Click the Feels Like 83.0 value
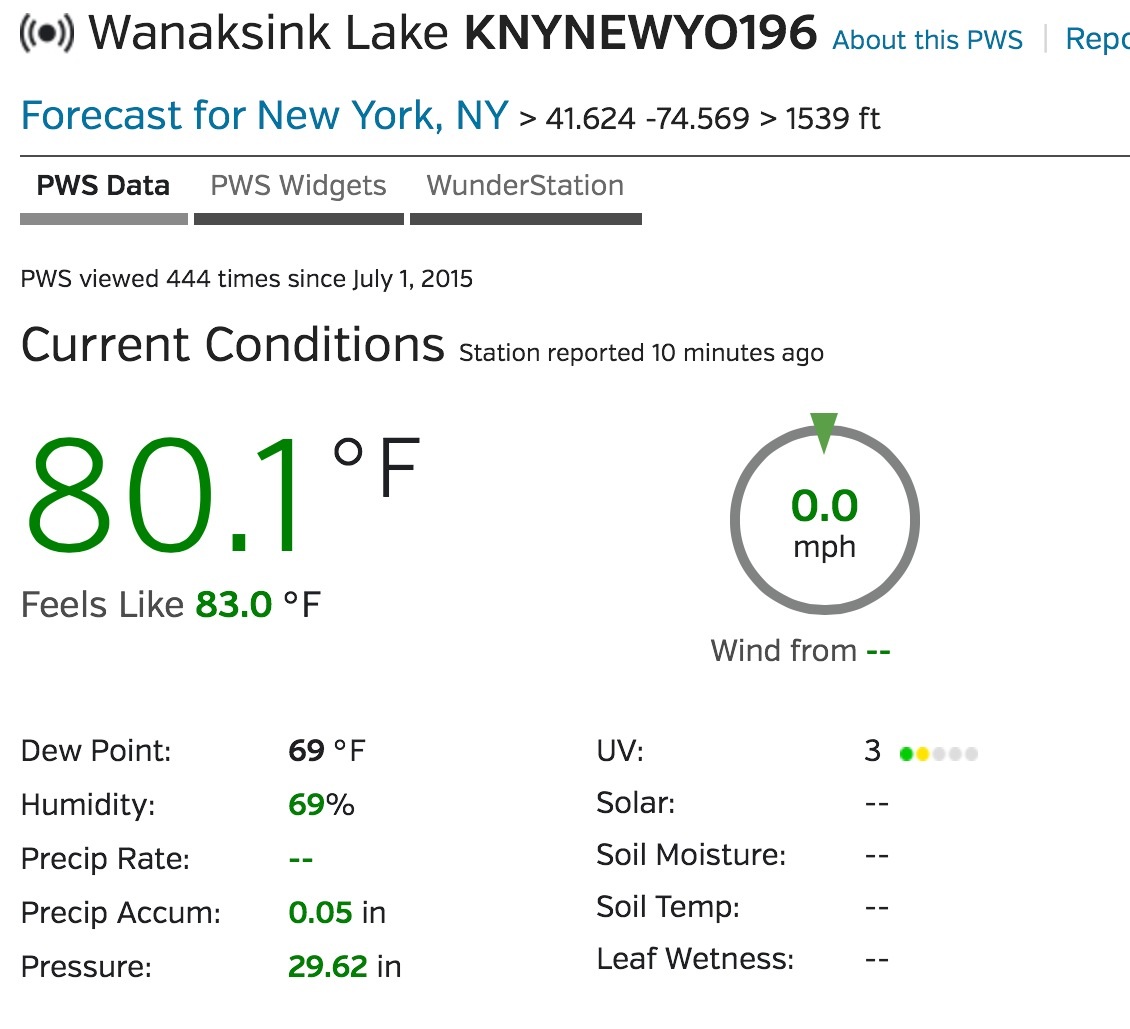1130x1029 pixels. [234, 605]
